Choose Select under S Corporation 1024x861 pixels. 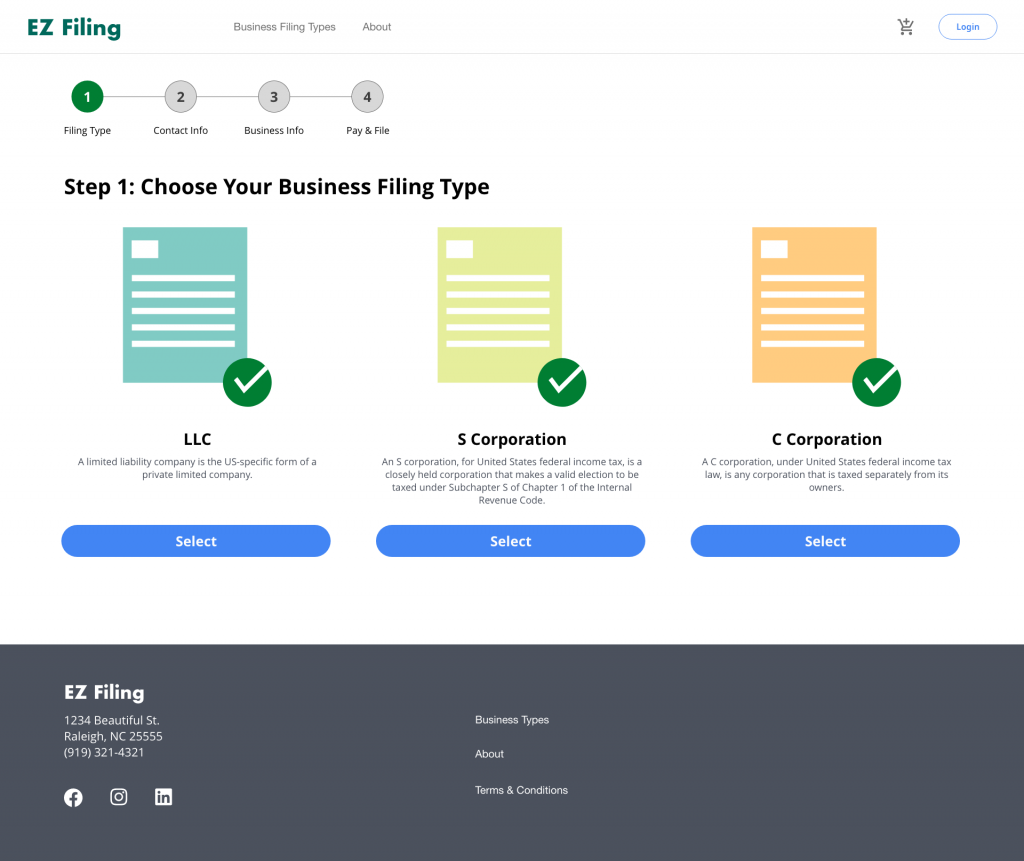click(x=510, y=541)
